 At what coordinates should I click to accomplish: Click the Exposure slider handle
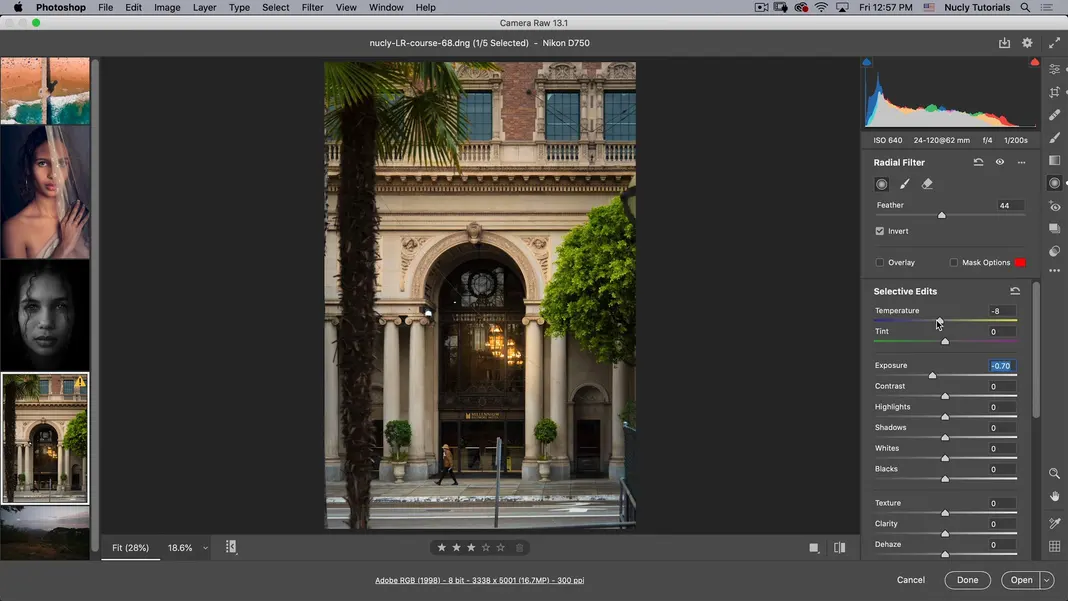[932, 375]
